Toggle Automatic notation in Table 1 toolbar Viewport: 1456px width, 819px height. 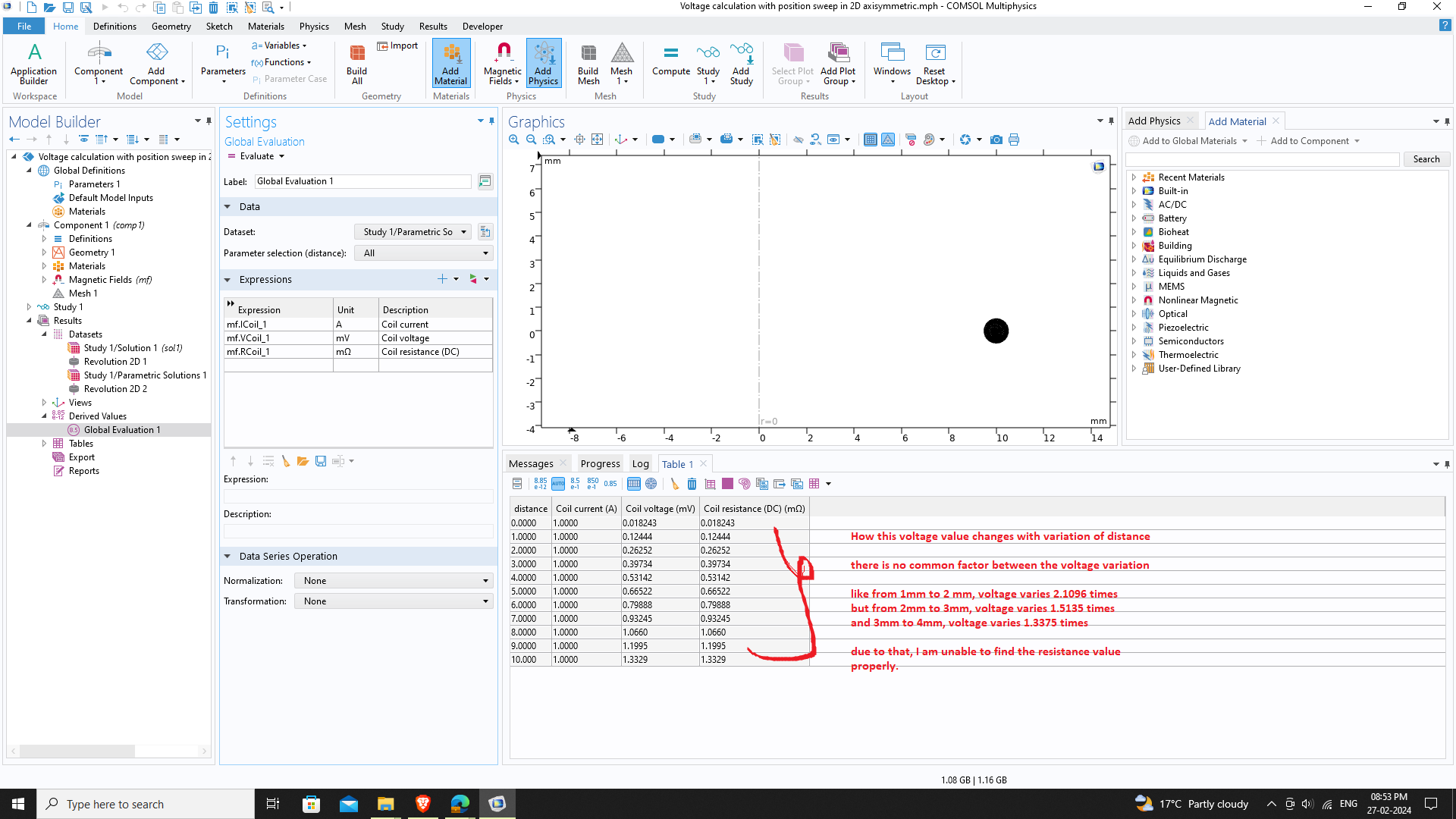click(558, 484)
